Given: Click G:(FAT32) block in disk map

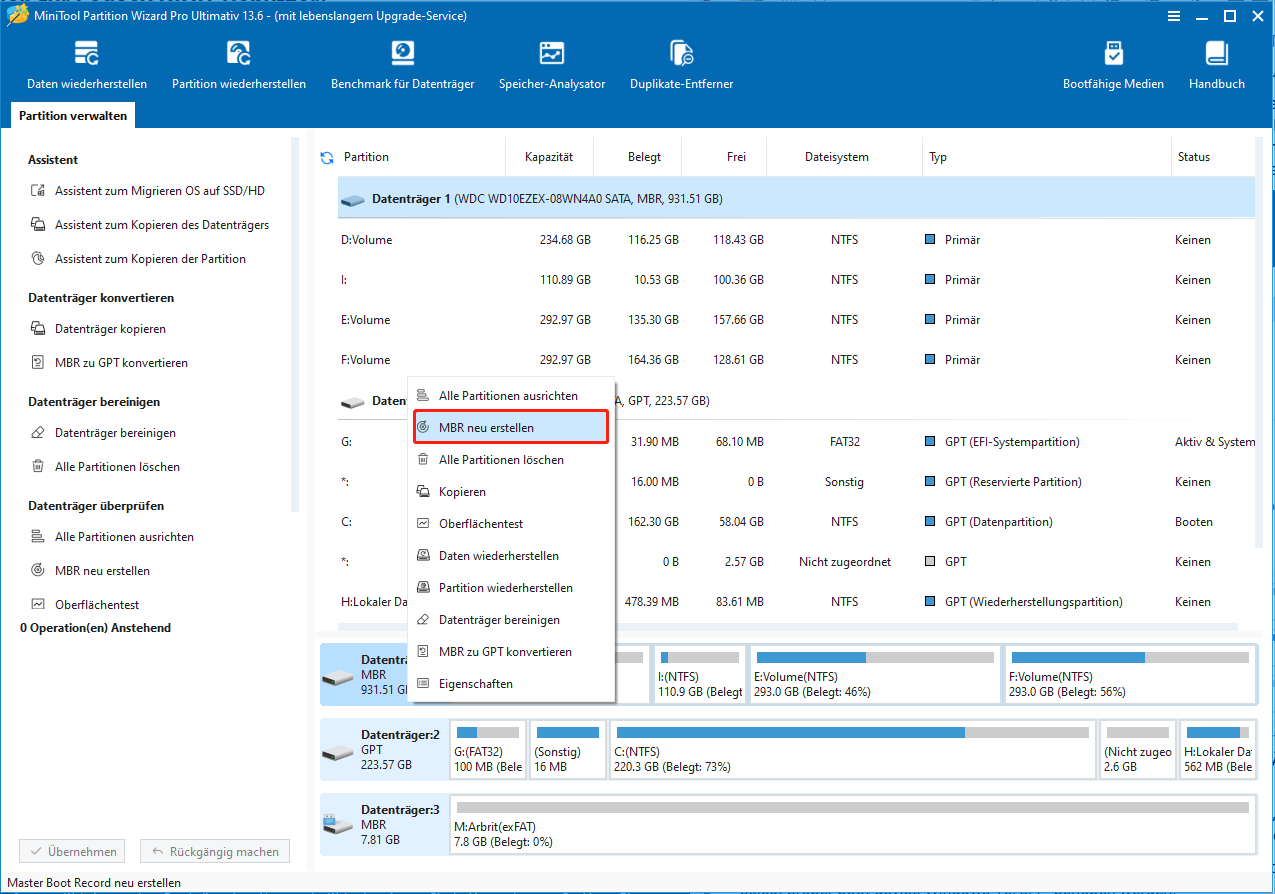Looking at the screenshot, I should click(489, 749).
